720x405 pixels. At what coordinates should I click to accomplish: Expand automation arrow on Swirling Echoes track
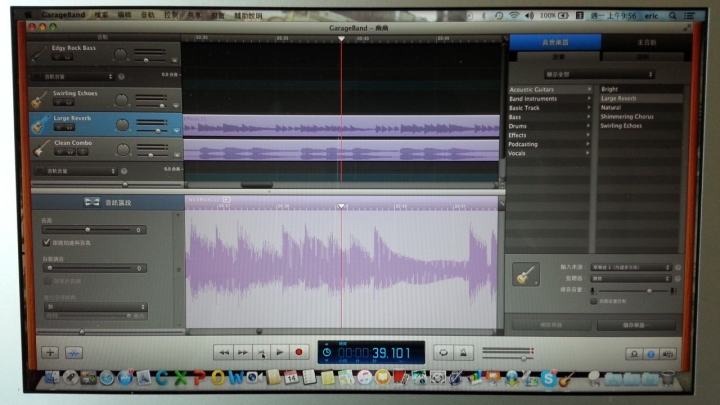176,106
